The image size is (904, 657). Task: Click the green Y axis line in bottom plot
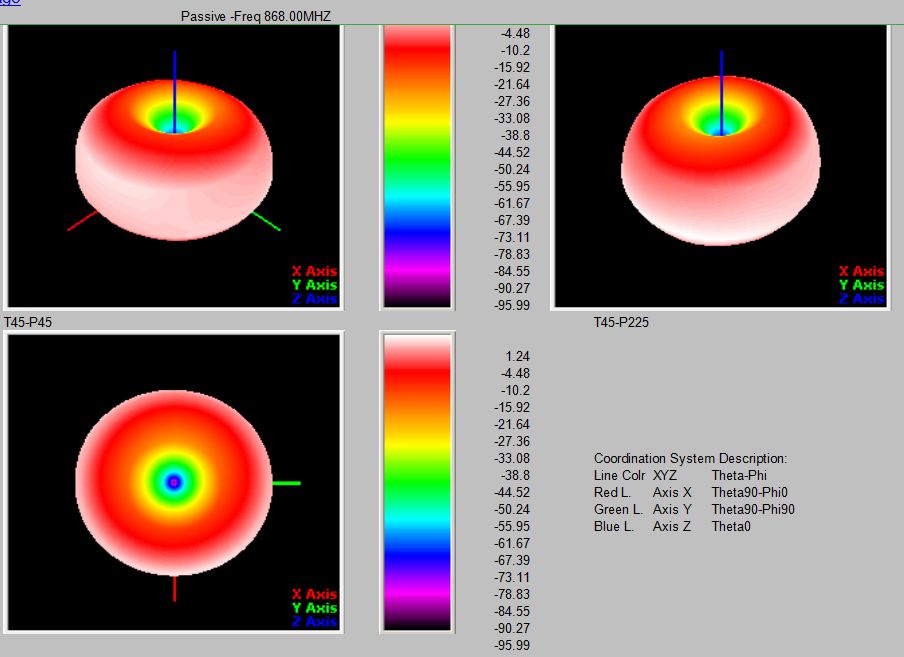pyautogui.click(x=286, y=483)
